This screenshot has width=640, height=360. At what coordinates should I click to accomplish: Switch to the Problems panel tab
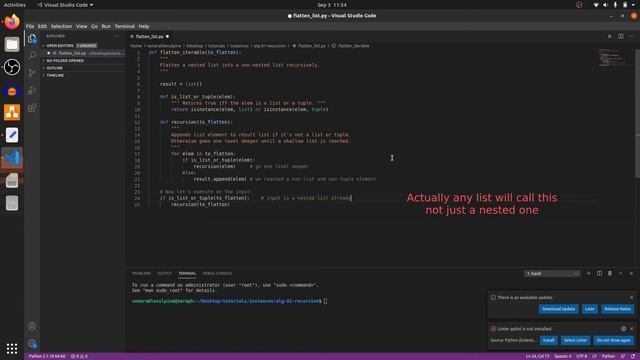tap(141, 273)
